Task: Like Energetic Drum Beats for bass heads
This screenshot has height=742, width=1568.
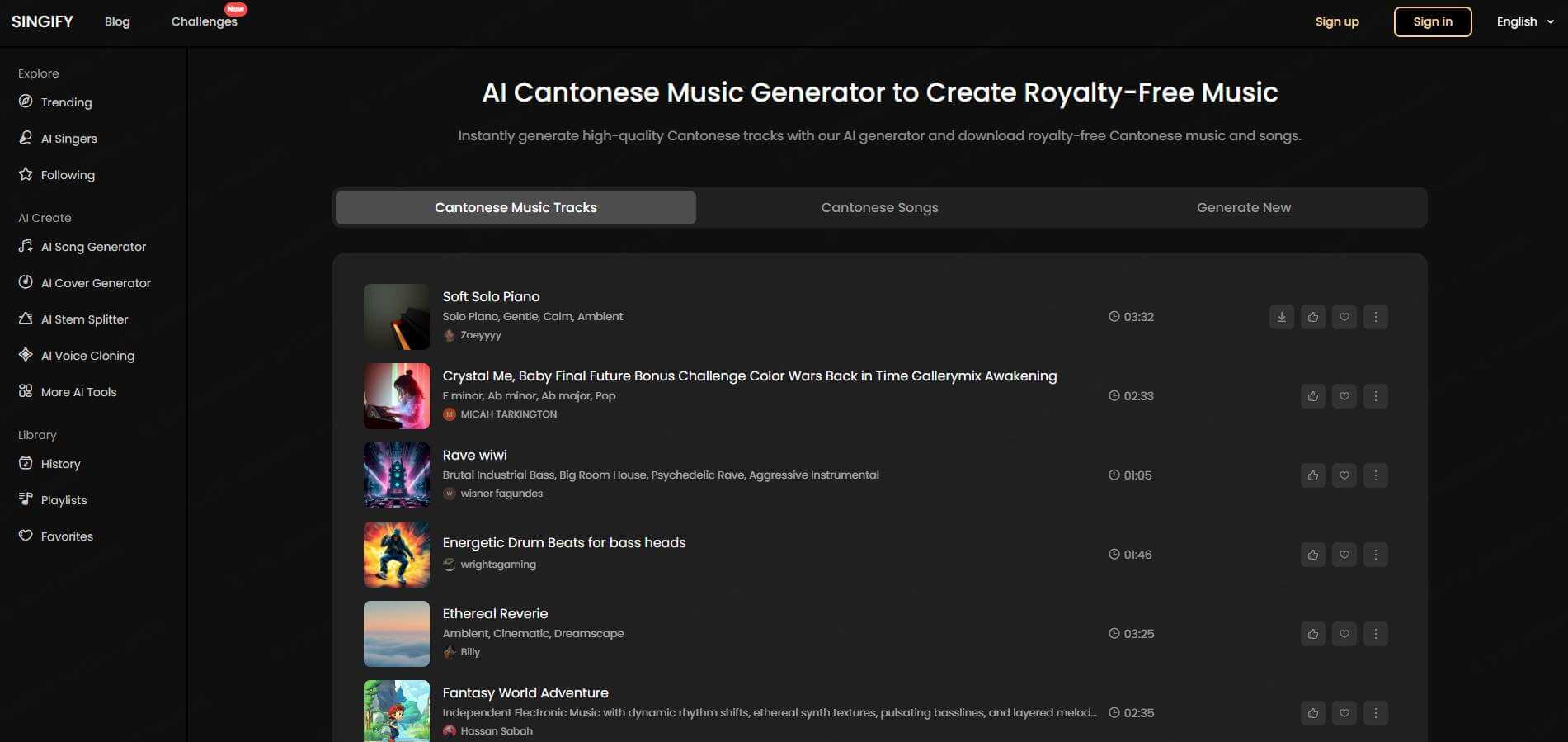Action: [x=1312, y=555]
